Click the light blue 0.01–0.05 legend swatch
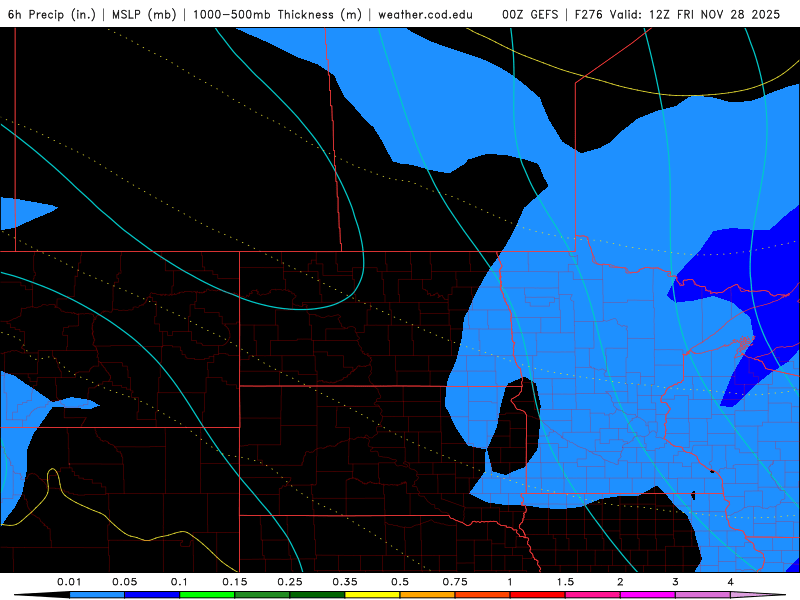This screenshot has width=800, height=600. tap(97, 595)
